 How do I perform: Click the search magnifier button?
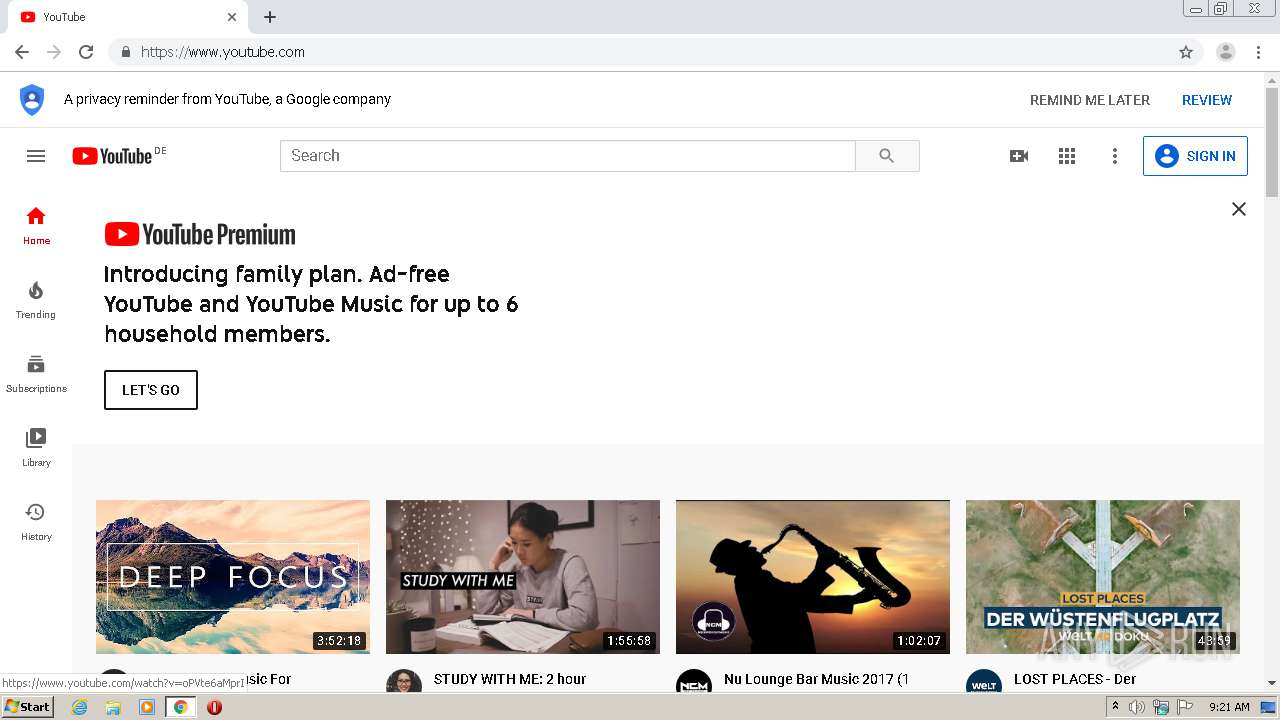pos(887,156)
